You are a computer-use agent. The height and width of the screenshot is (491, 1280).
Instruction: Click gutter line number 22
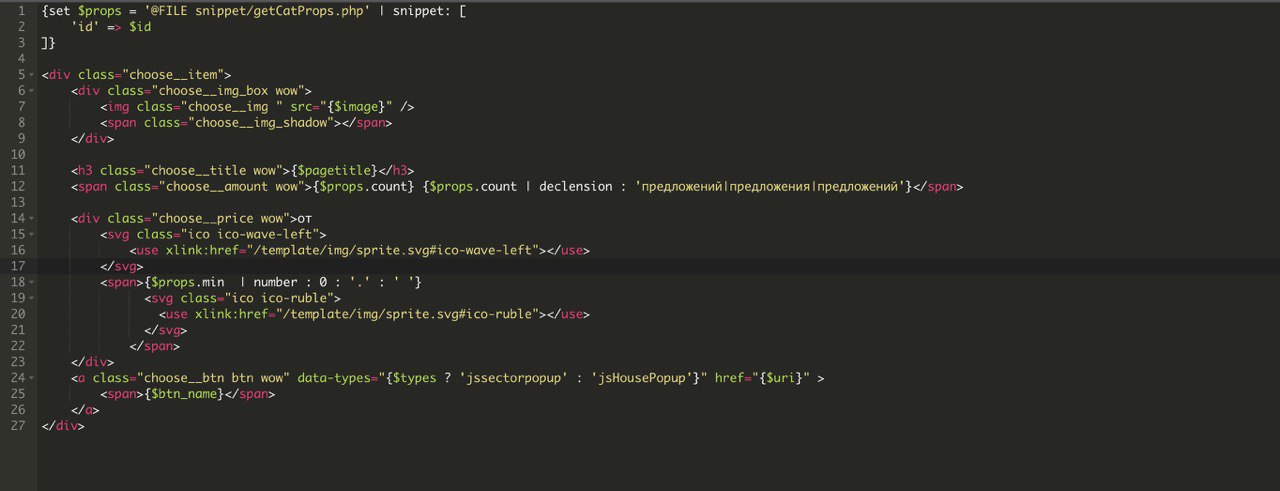coord(18,346)
